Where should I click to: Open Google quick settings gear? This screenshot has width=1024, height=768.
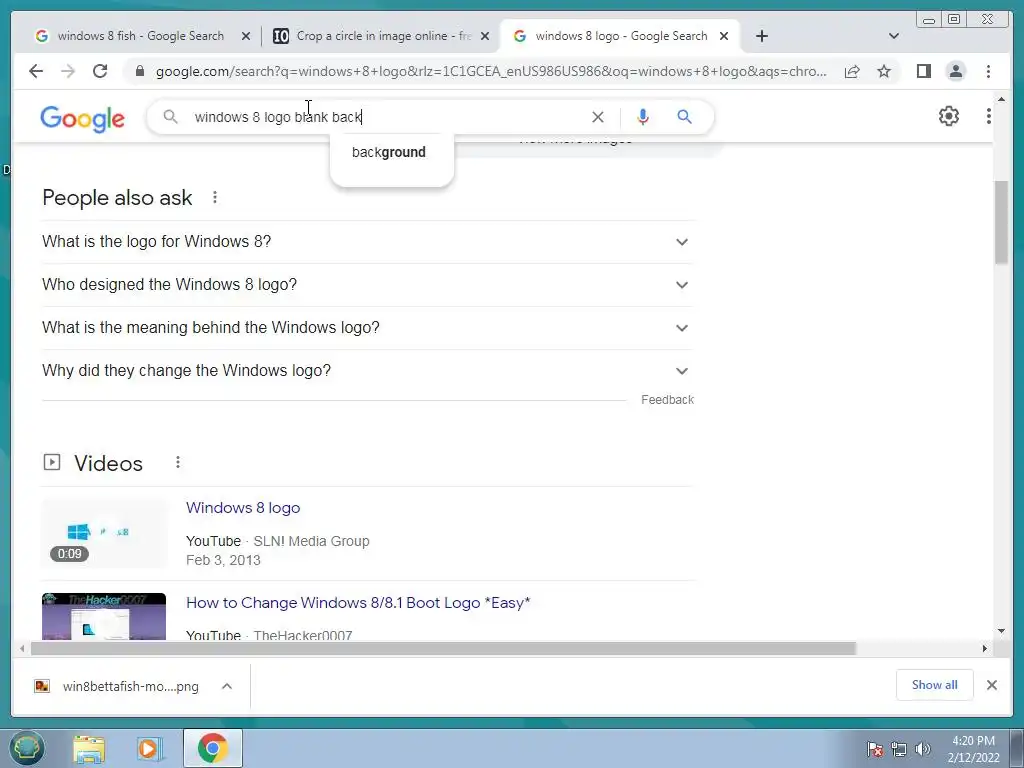(x=949, y=116)
